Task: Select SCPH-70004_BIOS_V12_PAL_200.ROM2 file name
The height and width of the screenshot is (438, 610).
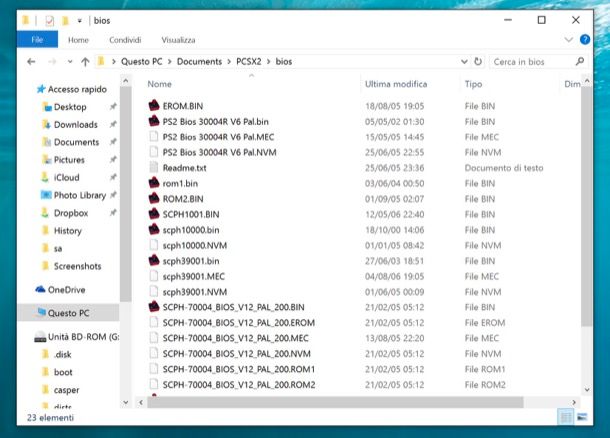Action: coord(239,385)
